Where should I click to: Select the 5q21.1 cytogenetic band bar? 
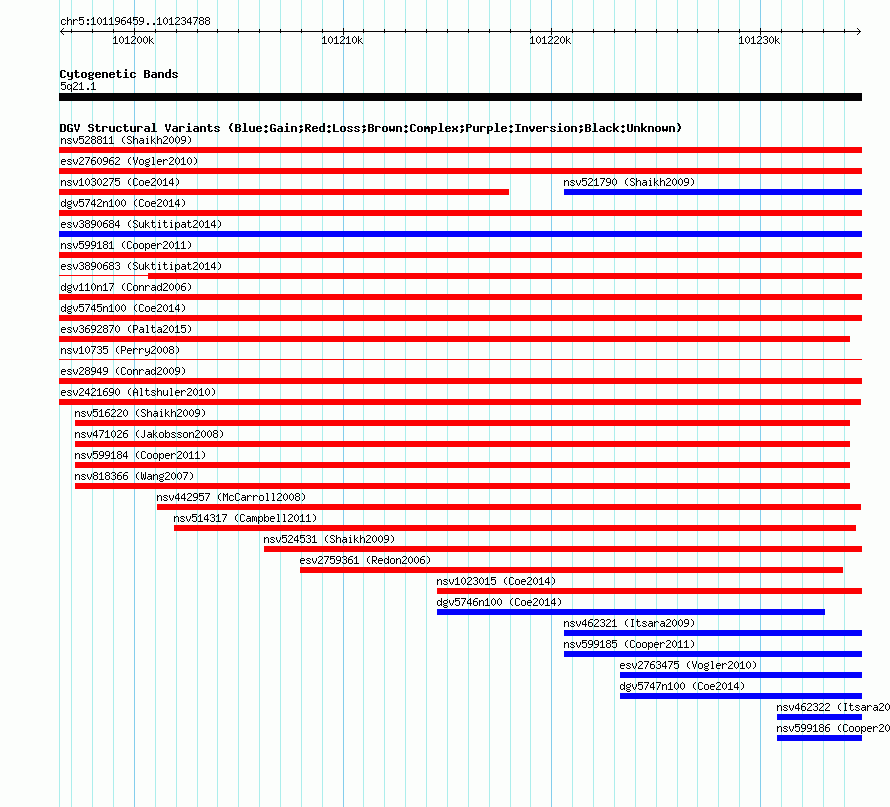460,97
